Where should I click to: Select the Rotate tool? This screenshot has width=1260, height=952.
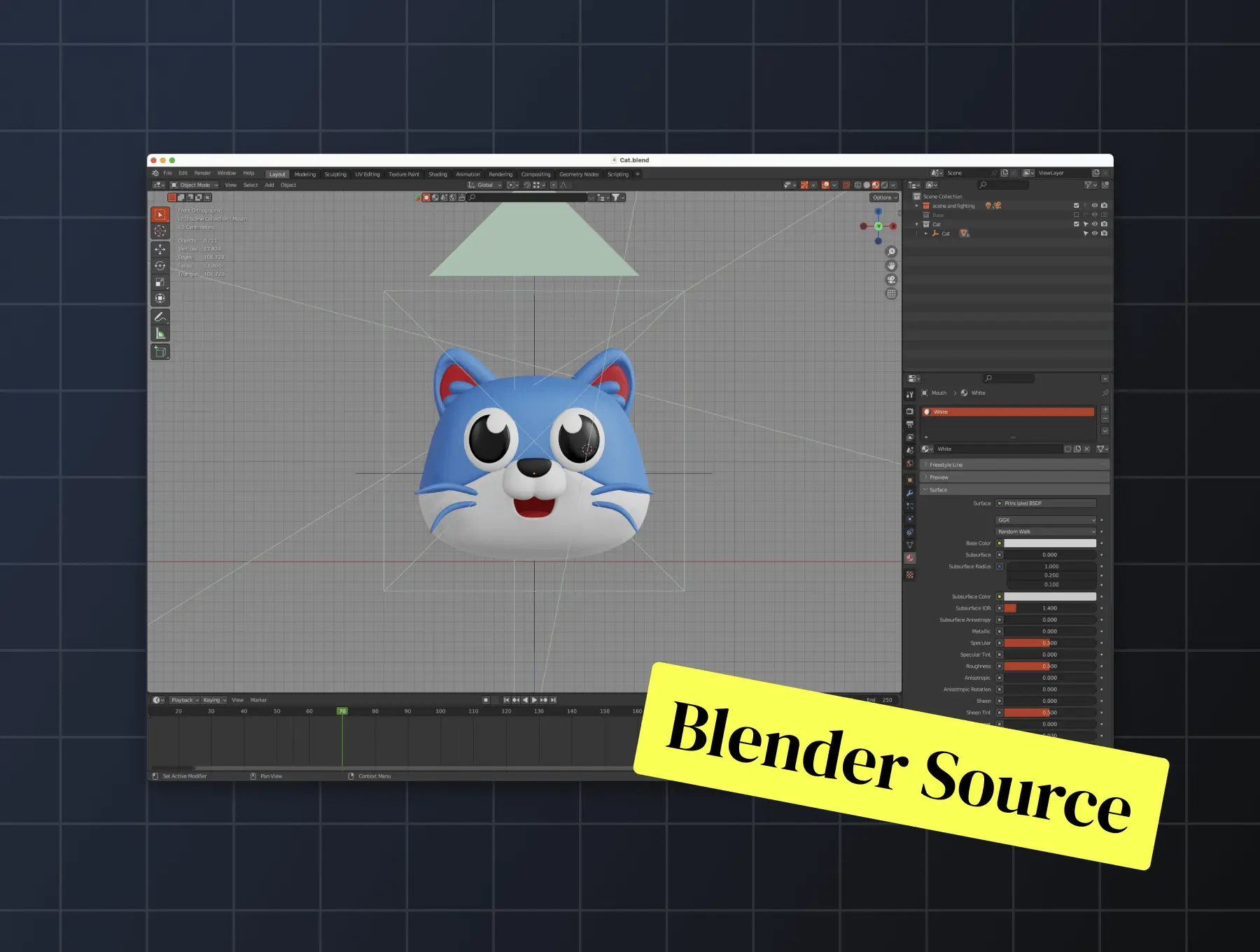click(x=160, y=266)
